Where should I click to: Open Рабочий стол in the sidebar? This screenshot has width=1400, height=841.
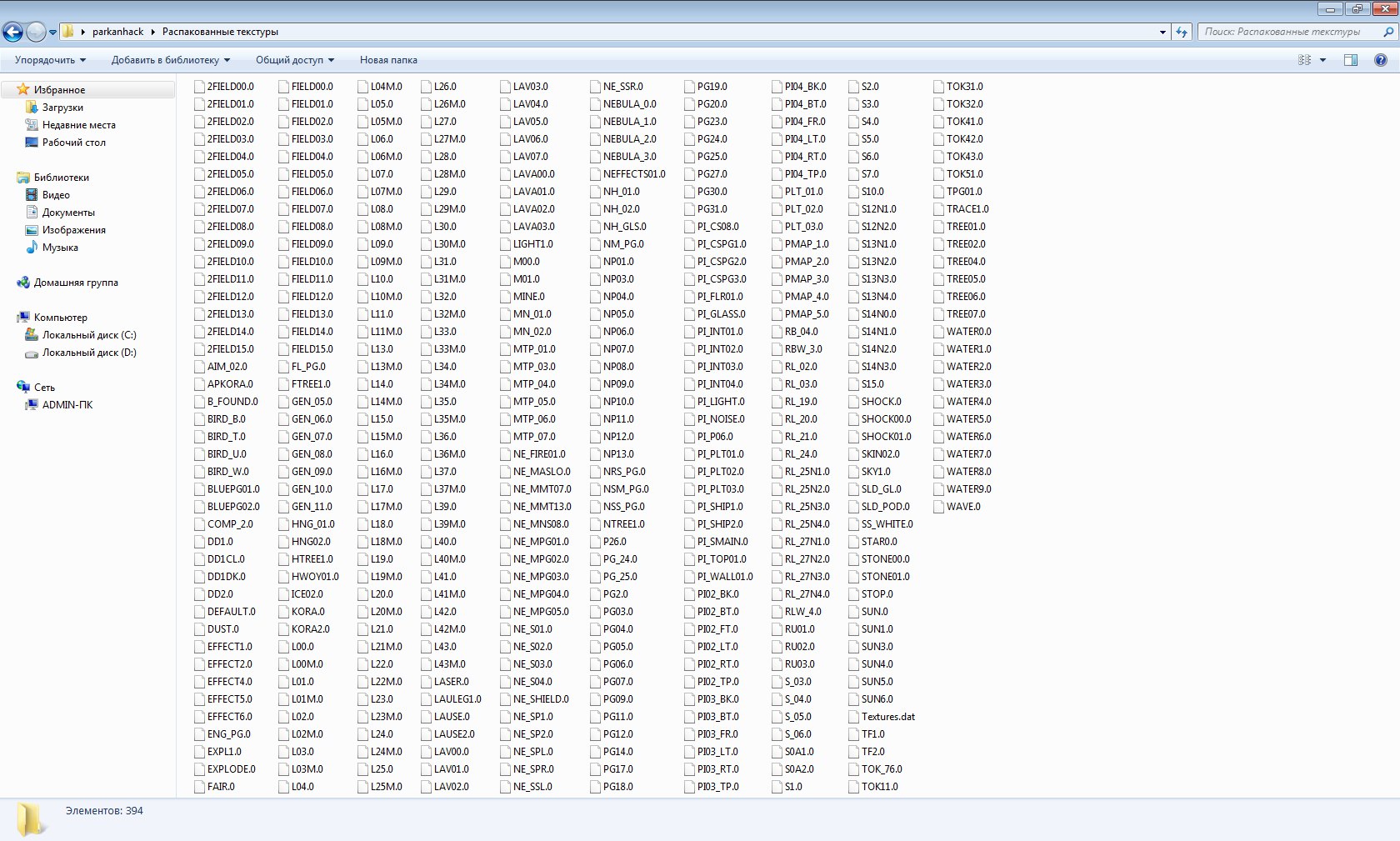(x=74, y=143)
